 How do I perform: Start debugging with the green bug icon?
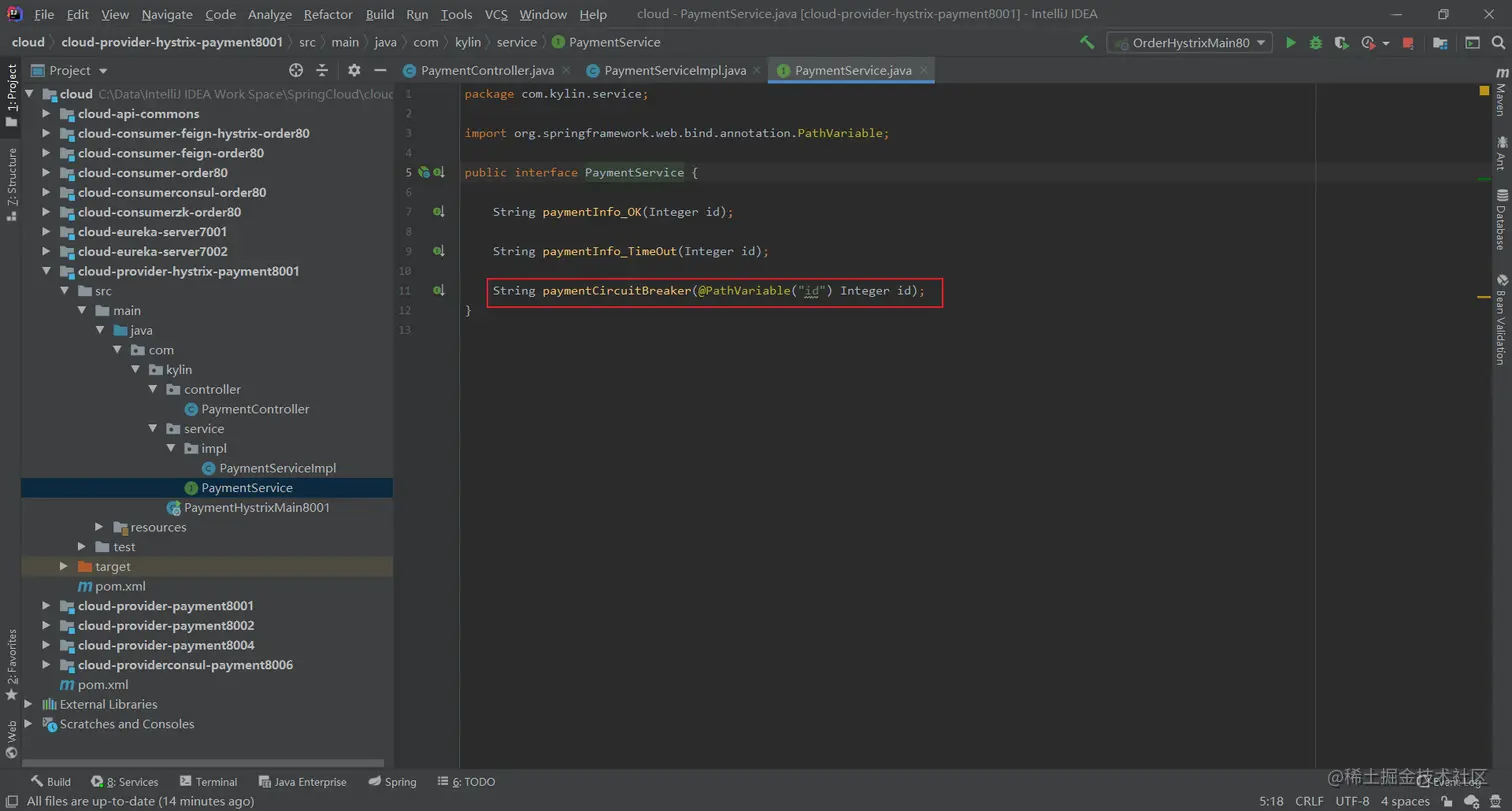(1316, 43)
